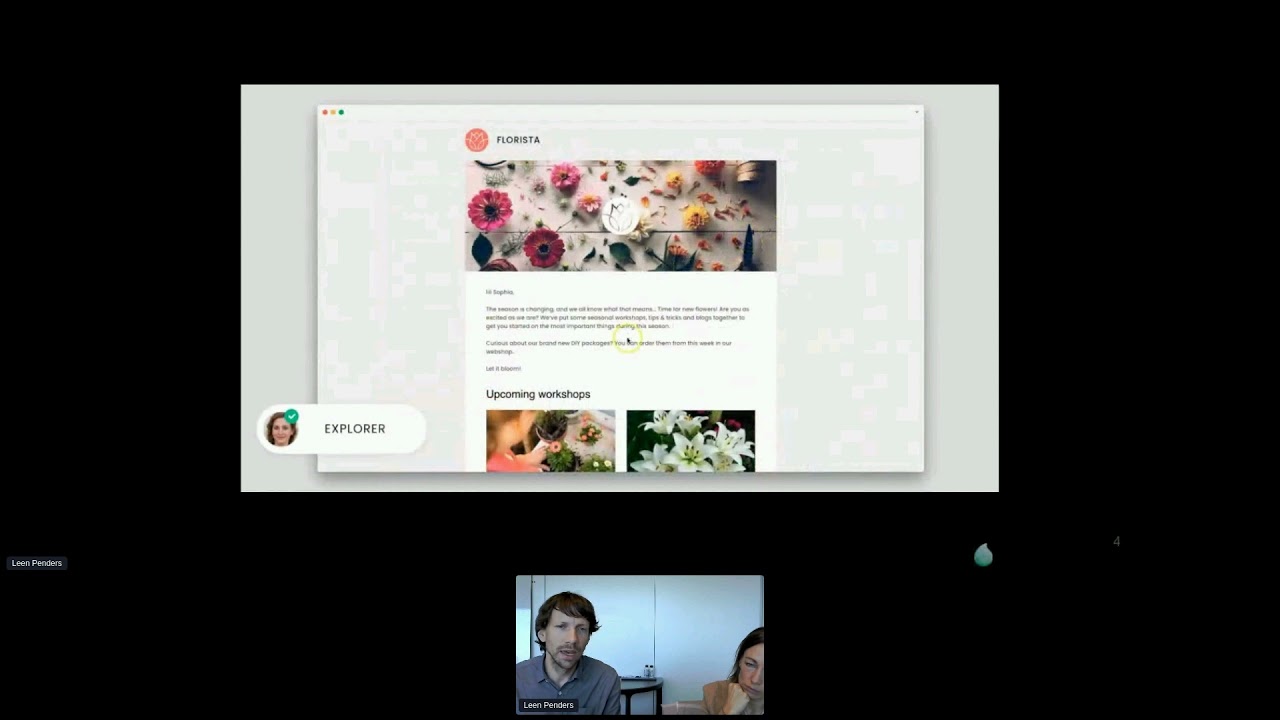The image size is (1280, 720).
Task: Open the white lilies workshop thumbnail
Action: 691,441
